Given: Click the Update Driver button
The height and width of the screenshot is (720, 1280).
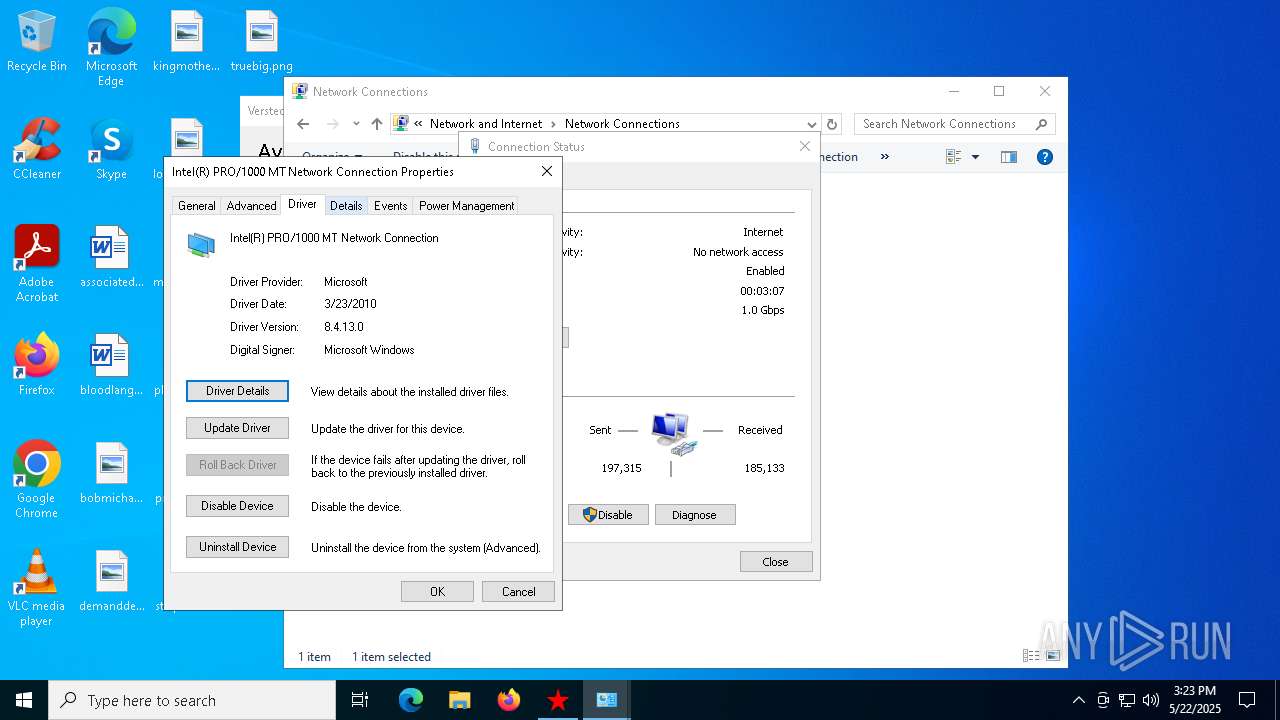Looking at the screenshot, I should pos(237,428).
